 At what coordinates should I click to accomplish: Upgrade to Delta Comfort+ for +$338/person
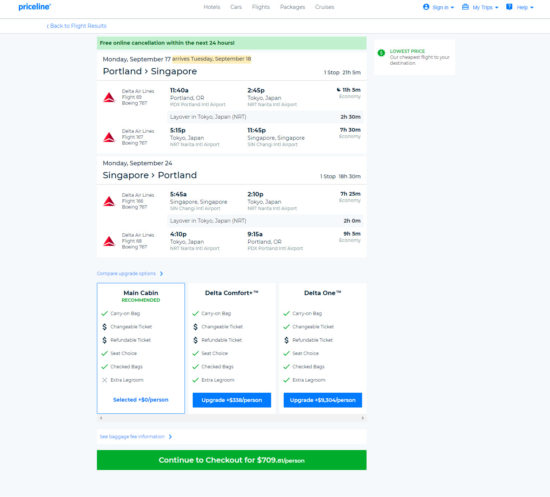click(232, 400)
